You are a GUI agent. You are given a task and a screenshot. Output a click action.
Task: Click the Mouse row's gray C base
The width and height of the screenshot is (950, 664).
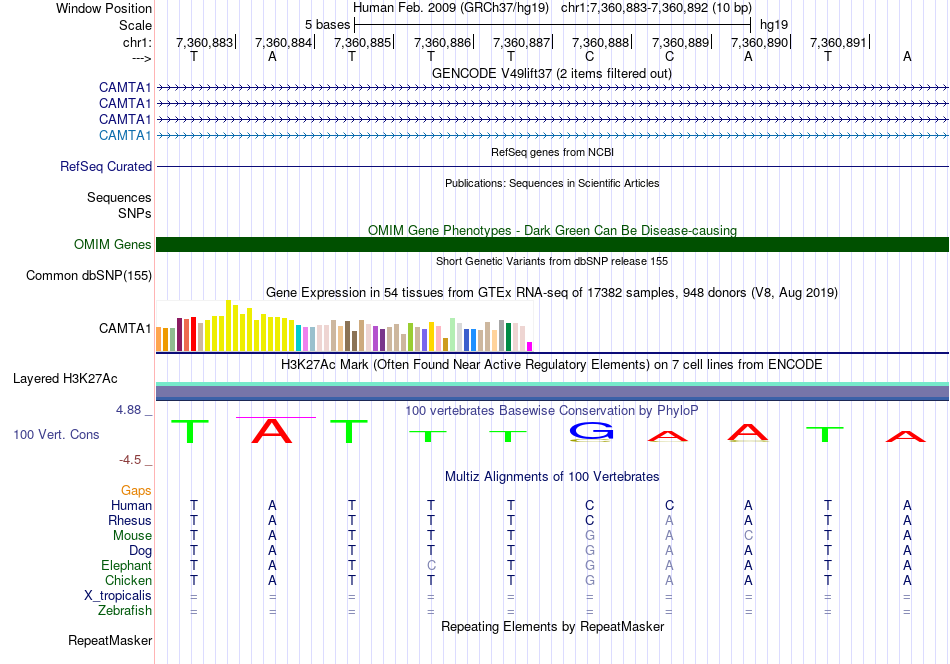coord(748,536)
